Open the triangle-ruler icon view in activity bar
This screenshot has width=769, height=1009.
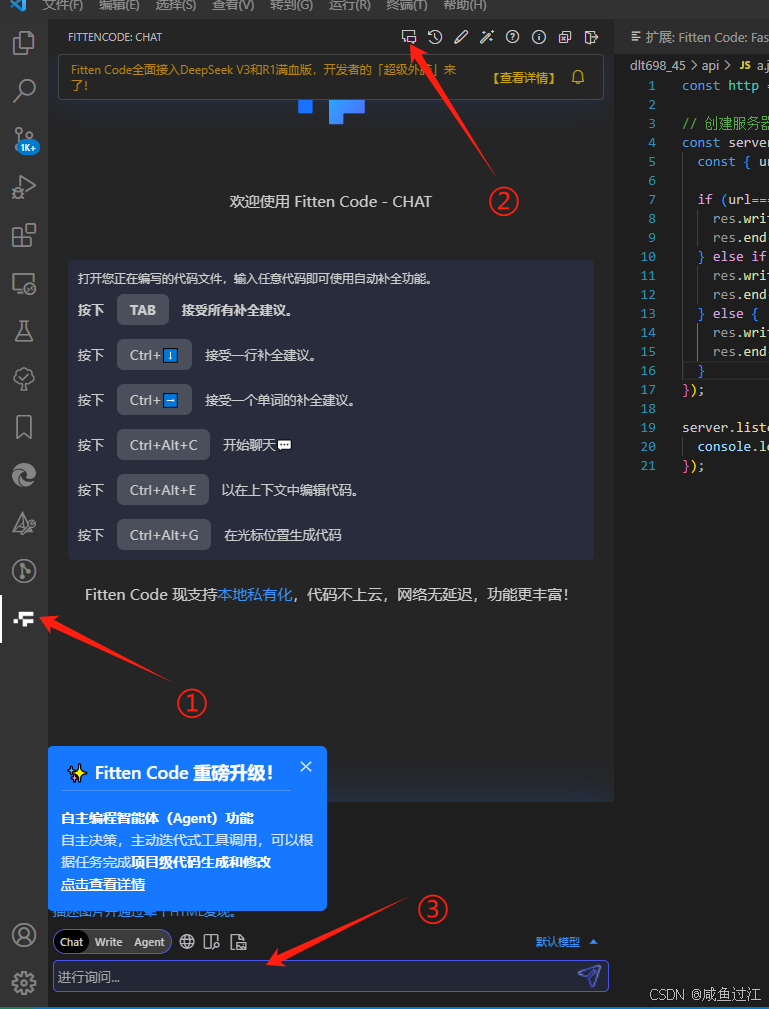point(24,523)
